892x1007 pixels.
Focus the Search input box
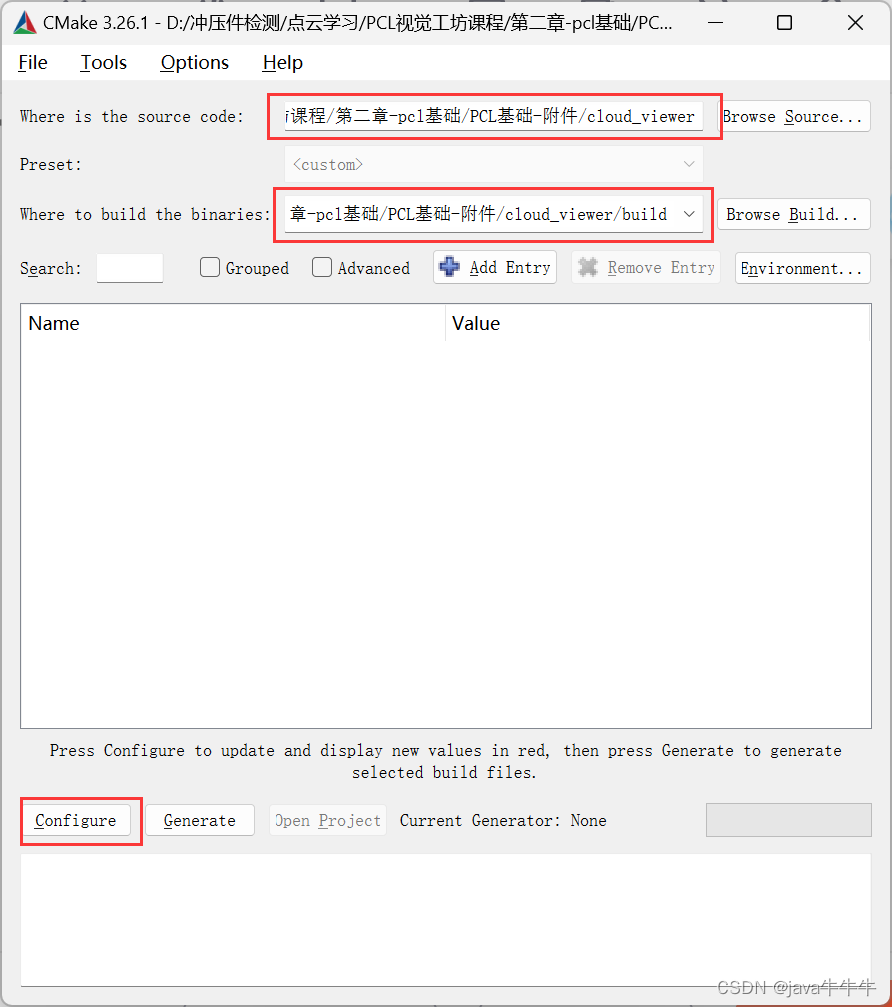130,268
